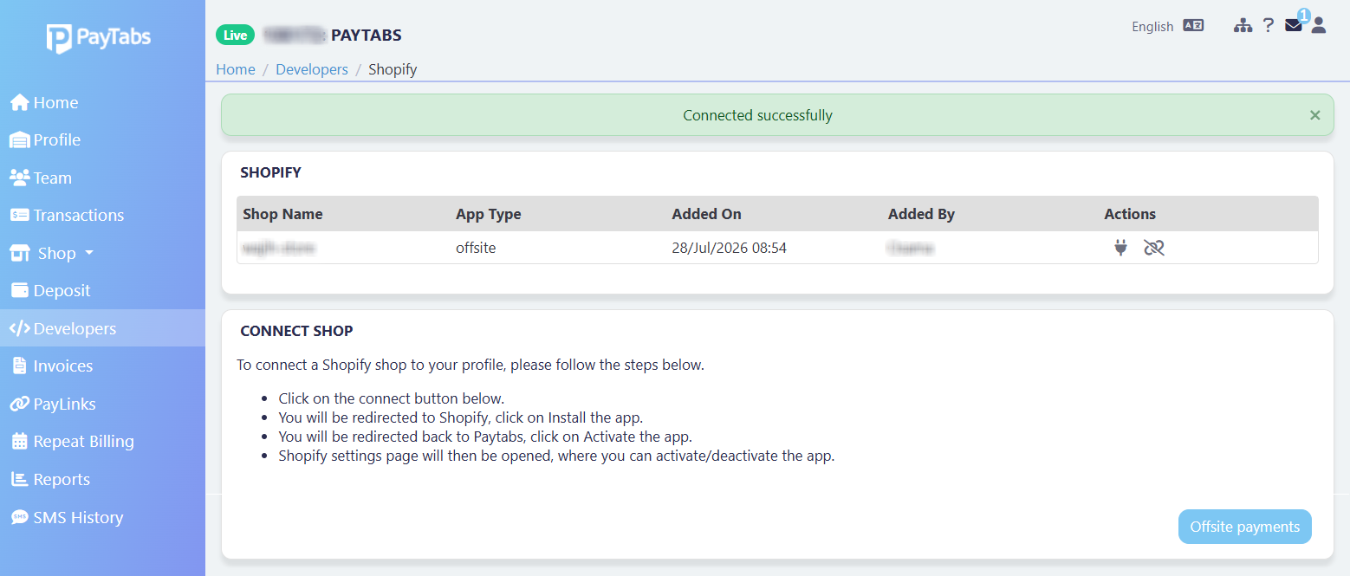Click the Profile storefront icon
Screen dimensions: 1350x576
[x=19, y=140]
